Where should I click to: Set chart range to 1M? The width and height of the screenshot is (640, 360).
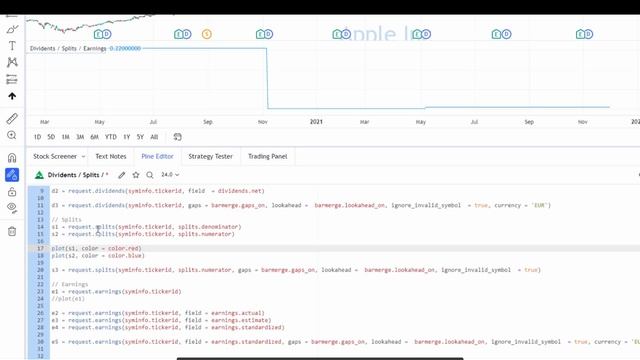[65, 137]
